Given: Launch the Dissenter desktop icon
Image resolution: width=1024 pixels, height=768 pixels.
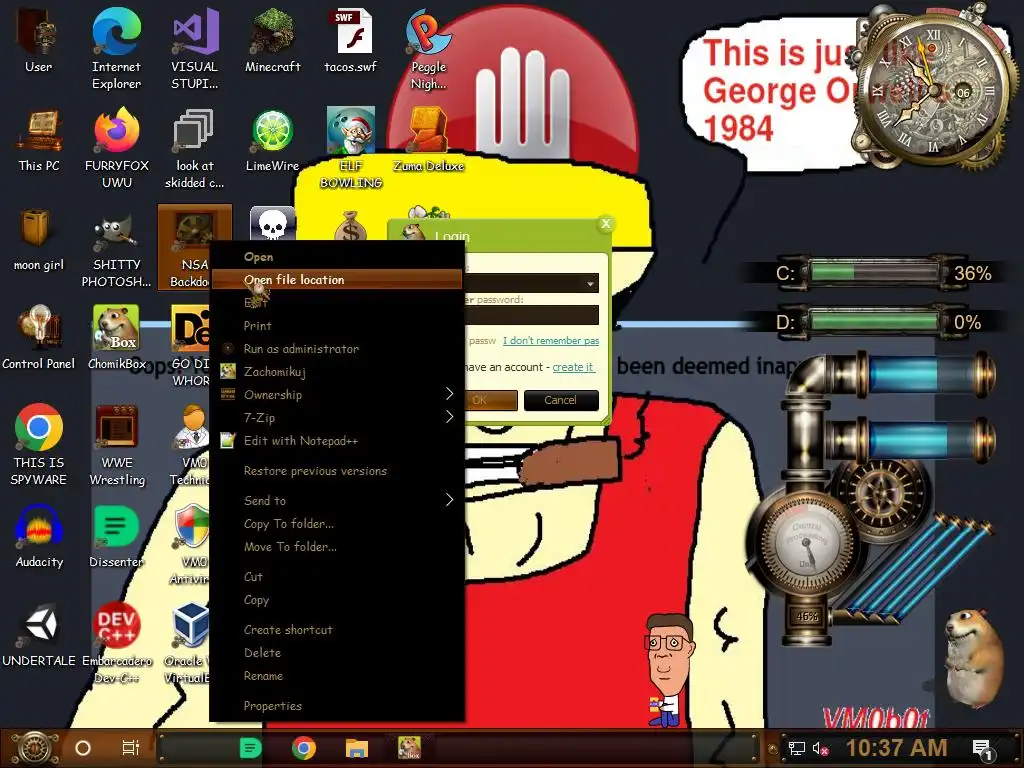Looking at the screenshot, I should (x=116, y=536).
